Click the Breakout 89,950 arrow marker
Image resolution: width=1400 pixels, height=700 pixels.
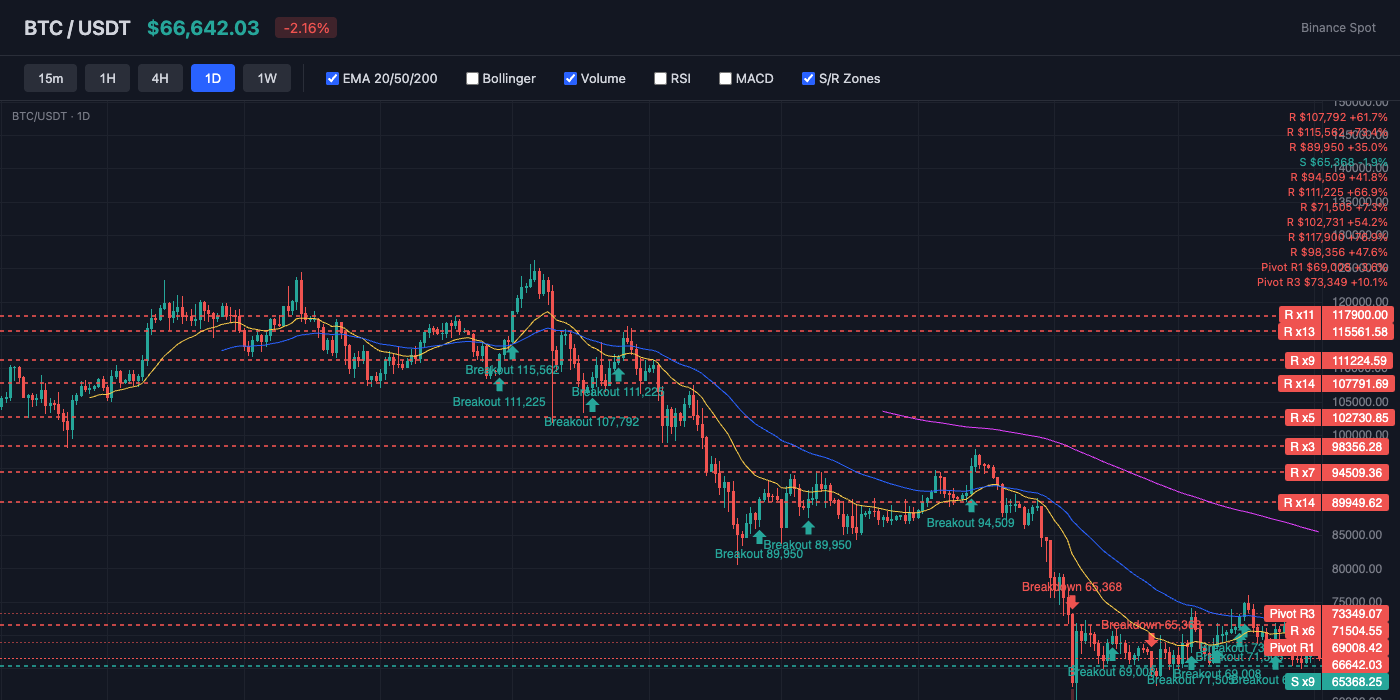pyautogui.click(x=758, y=535)
